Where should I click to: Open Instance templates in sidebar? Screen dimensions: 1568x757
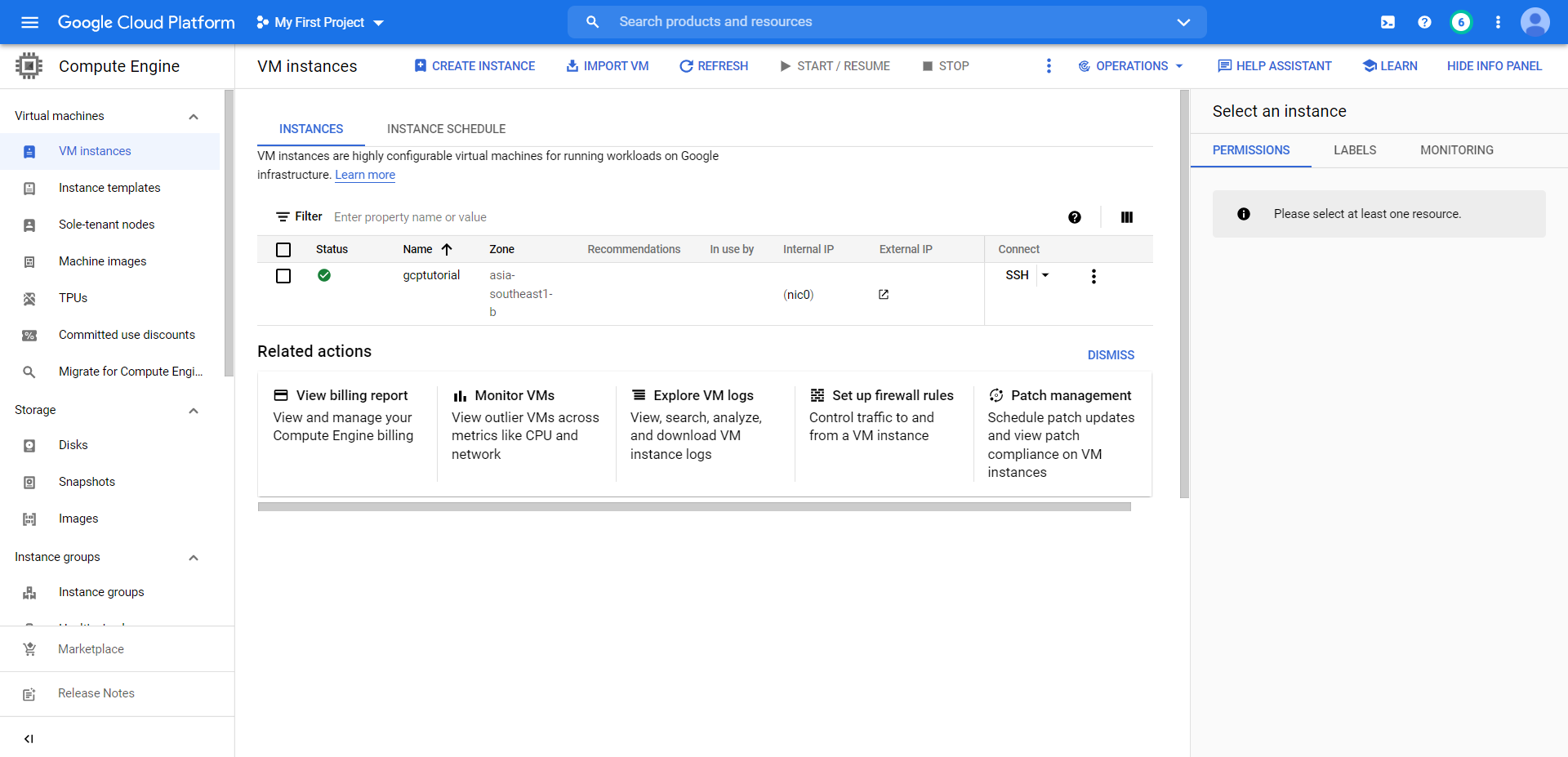110,188
